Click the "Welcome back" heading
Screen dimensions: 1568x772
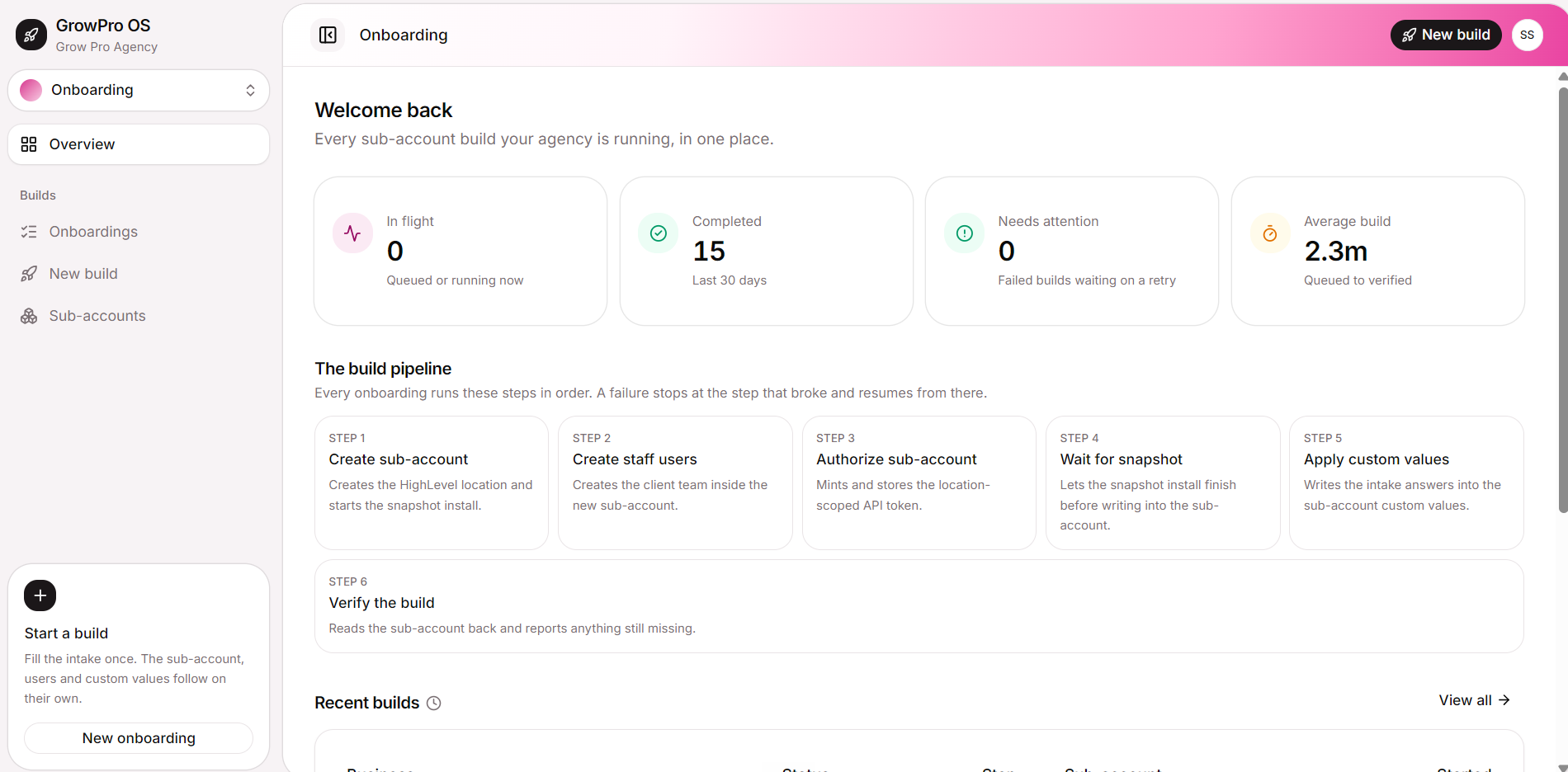[x=384, y=111]
